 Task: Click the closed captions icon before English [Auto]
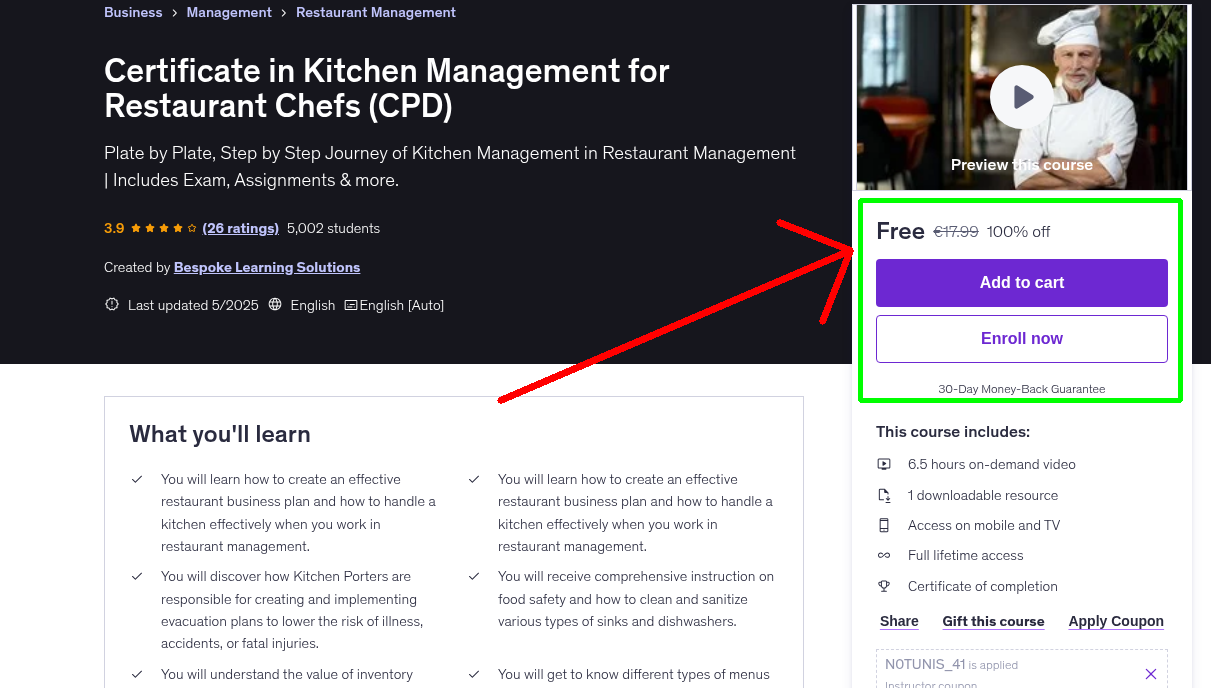click(349, 304)
